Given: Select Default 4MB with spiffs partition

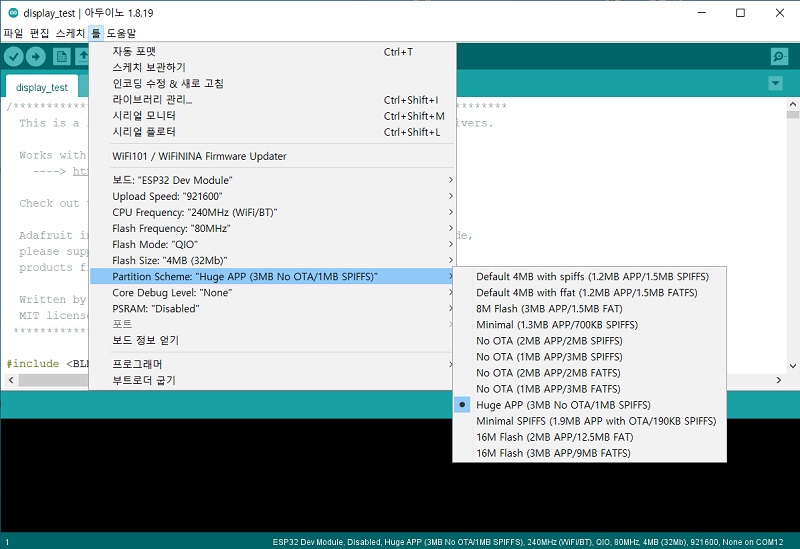Looking at the screenshot, I should point(589,277).
